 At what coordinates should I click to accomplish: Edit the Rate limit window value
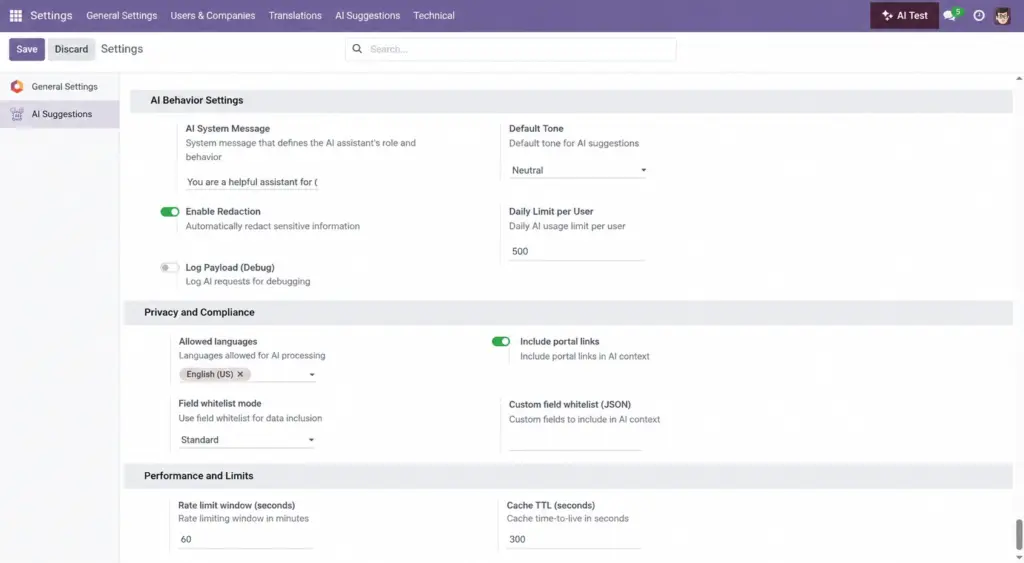pos(245,539)
